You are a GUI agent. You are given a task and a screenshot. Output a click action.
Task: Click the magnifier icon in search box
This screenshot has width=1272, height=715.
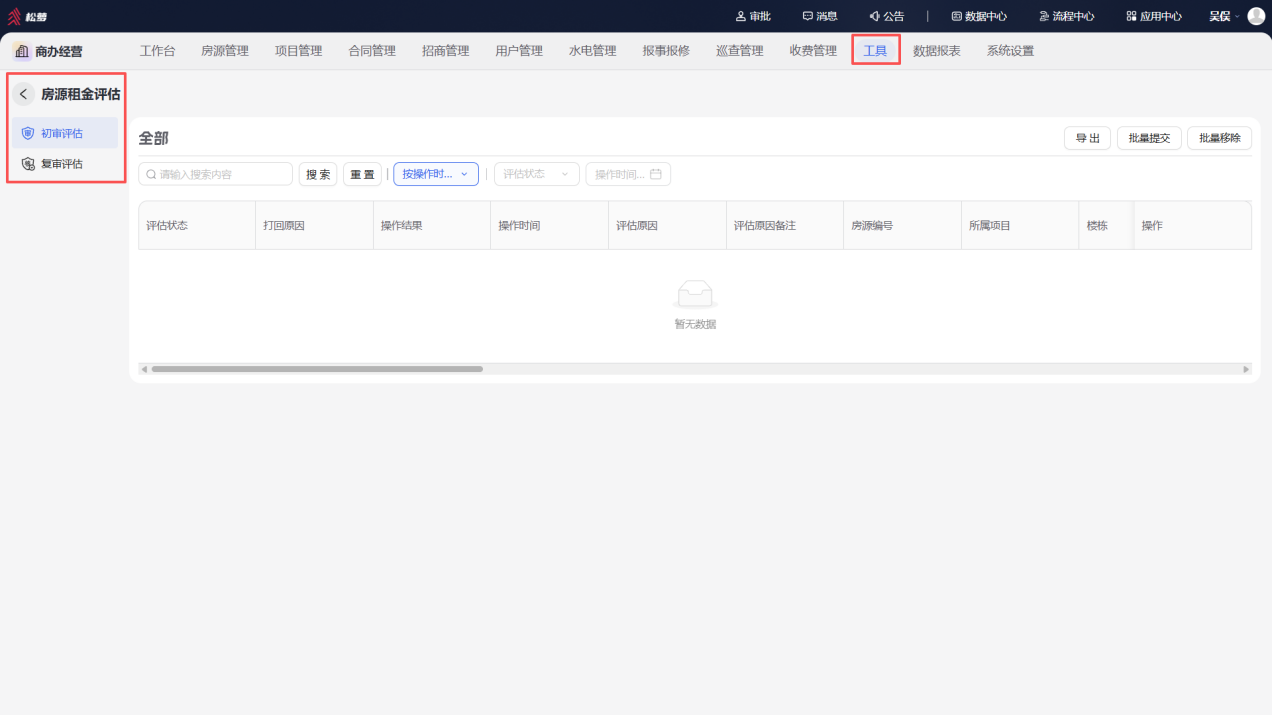pyautogui.click(x=151, y=174)
